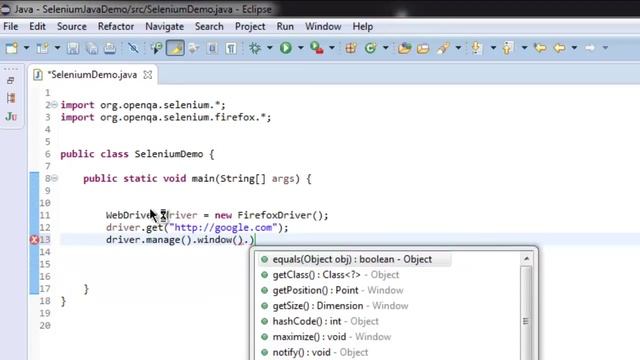Open the New Java Class dropdown arrow
640x360 pixels.
coord(386,48)
